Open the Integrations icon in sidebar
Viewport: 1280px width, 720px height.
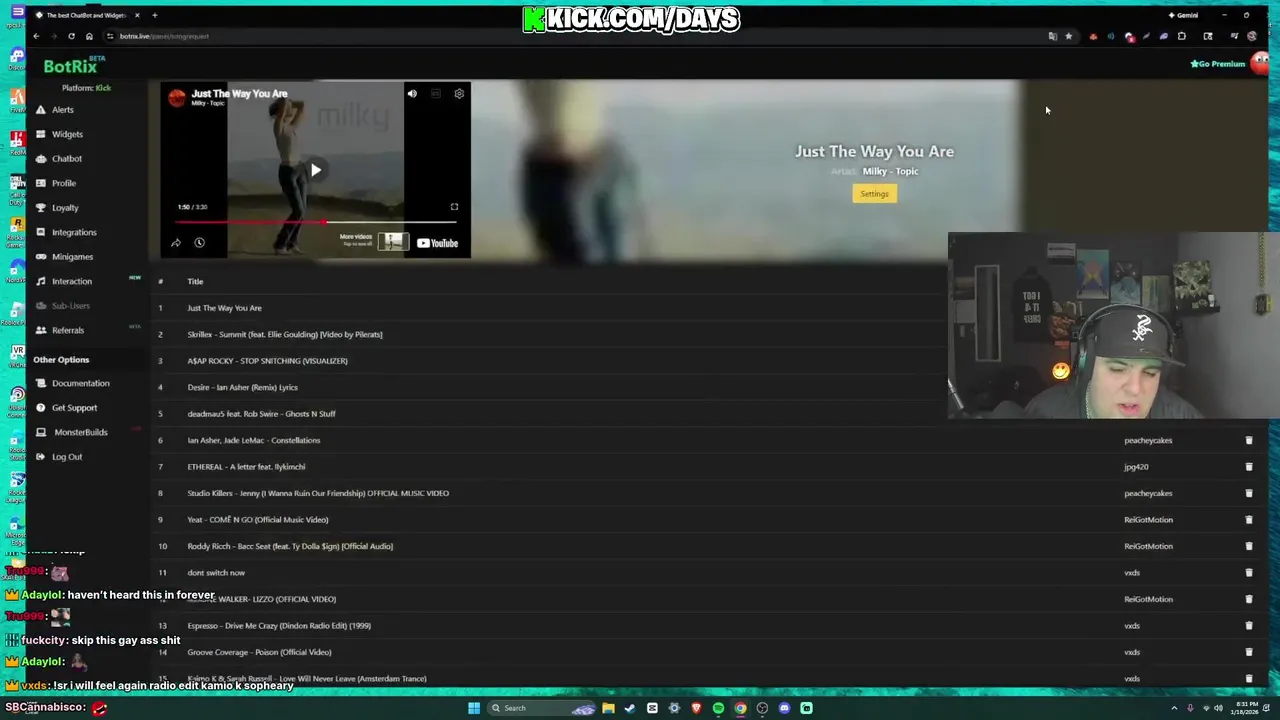click(41, 232)
